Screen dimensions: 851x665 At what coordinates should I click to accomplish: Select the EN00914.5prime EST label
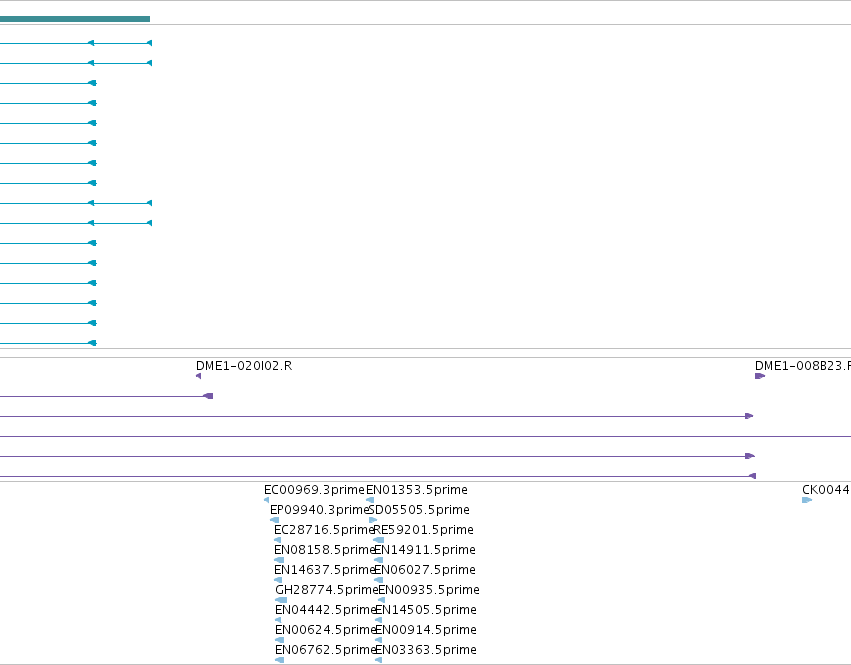pos(426,630)
